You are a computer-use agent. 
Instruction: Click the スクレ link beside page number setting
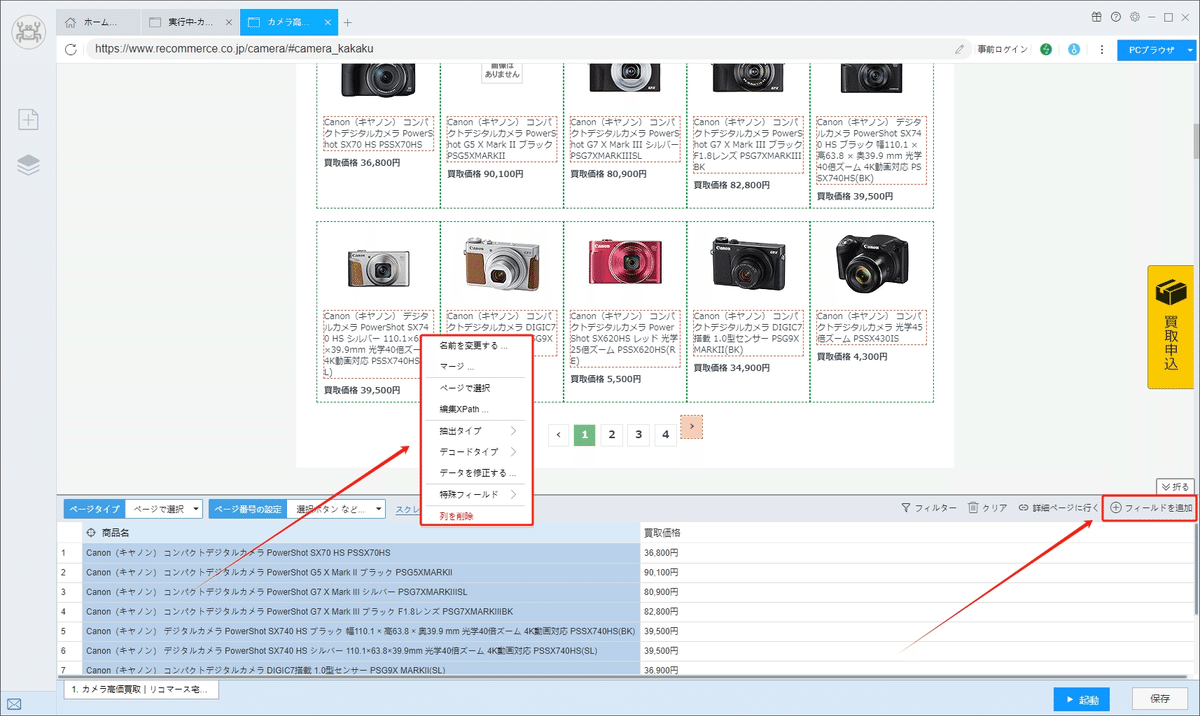tap(407, 509)
